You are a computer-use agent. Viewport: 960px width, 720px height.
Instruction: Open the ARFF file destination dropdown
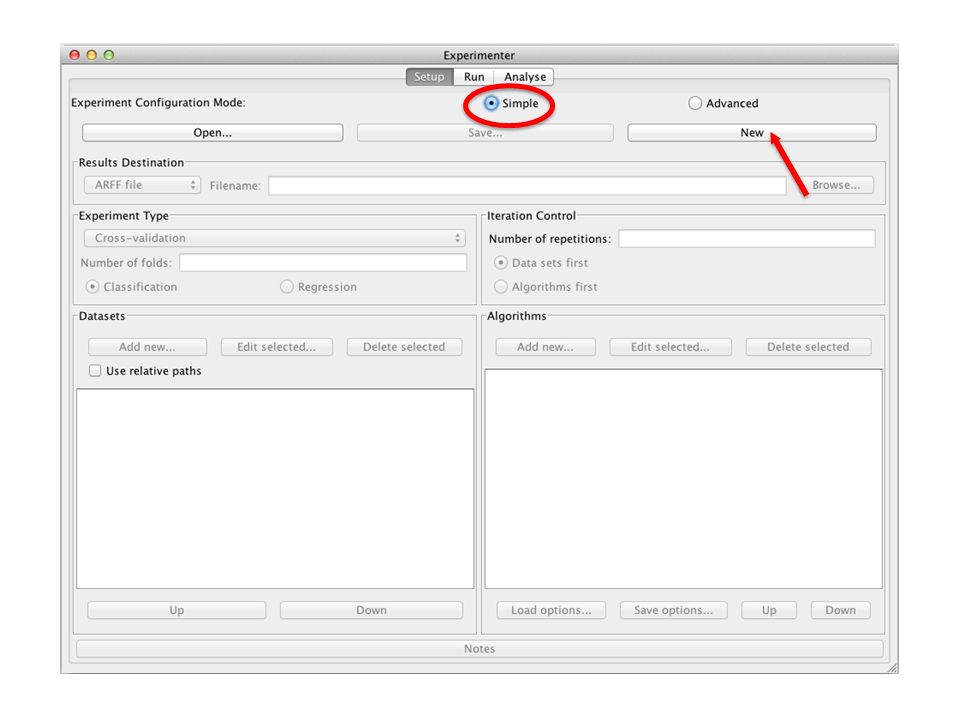tap(142, 185)
